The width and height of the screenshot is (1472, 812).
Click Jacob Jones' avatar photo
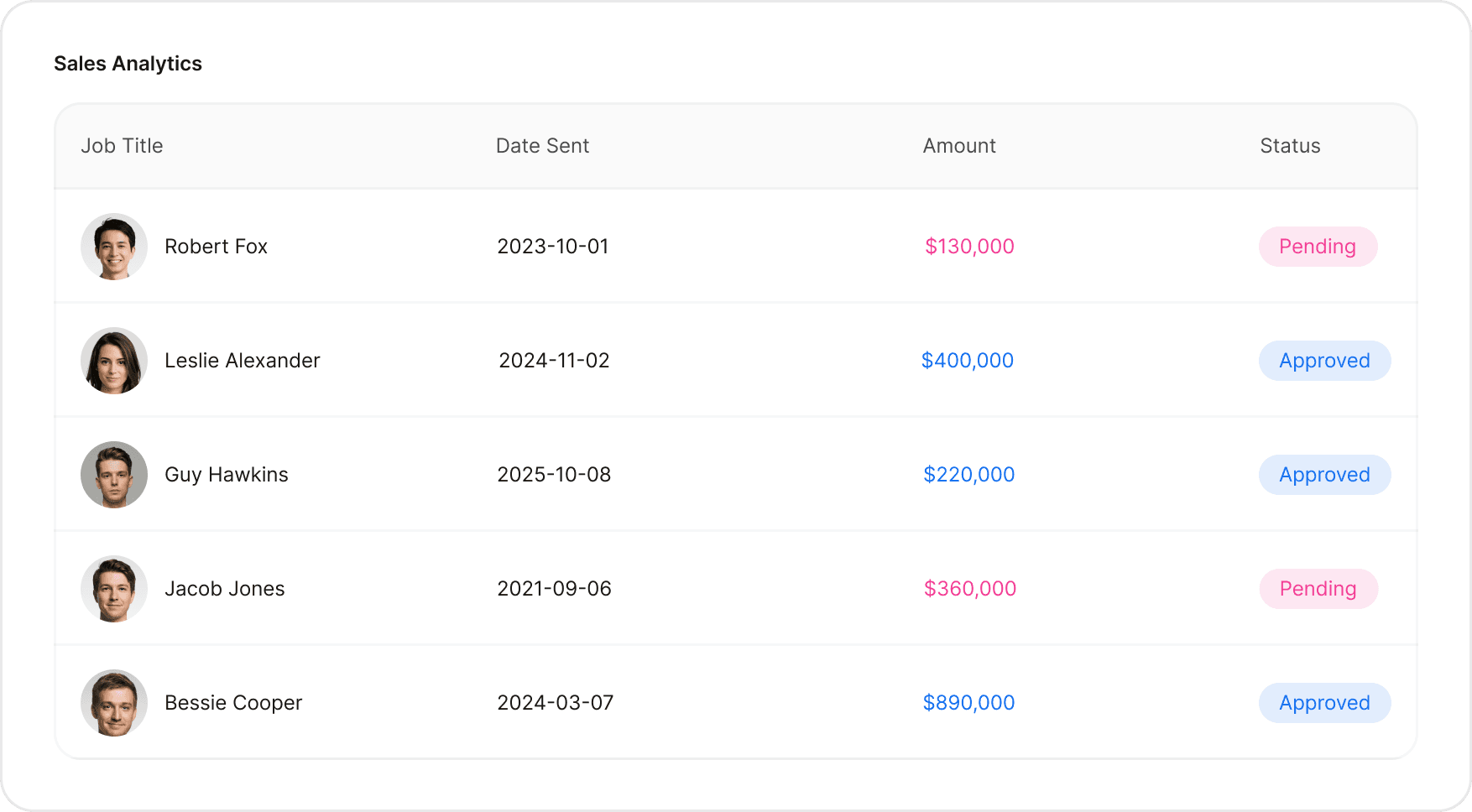point(114,589)
